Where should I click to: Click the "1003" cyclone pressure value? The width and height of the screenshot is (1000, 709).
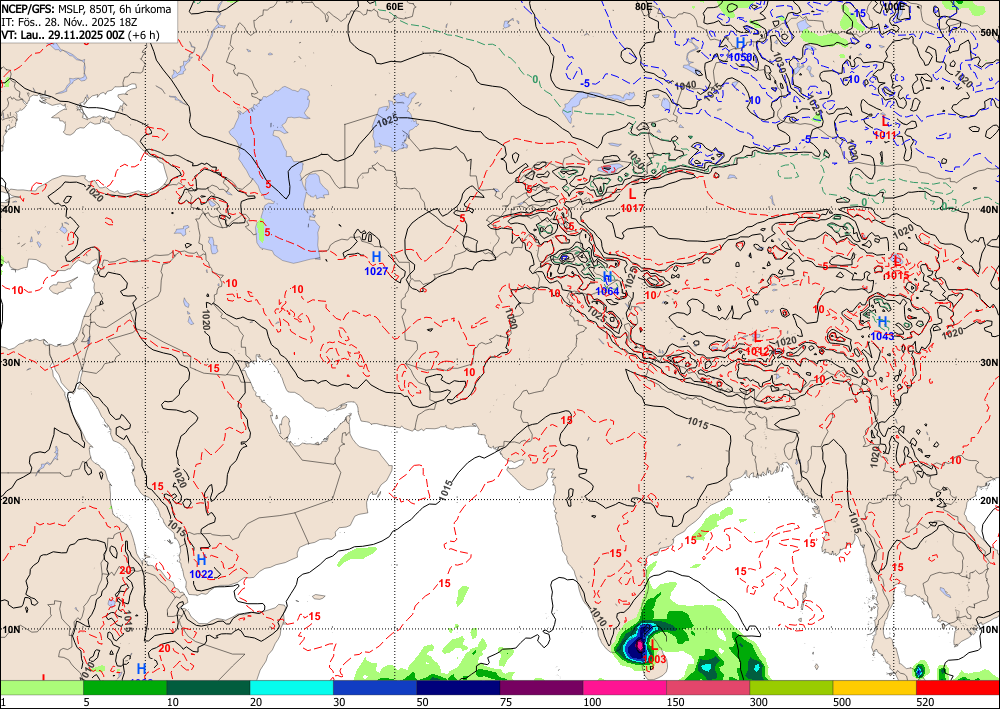click(654, 659)
